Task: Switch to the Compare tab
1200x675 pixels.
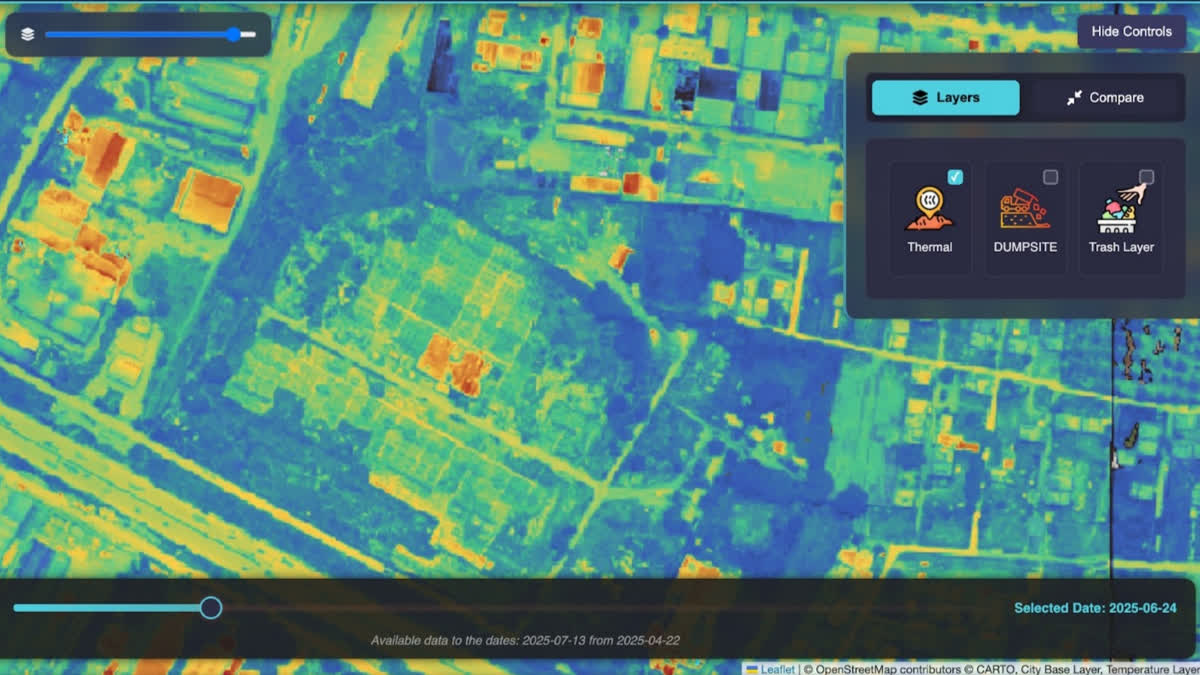Action: tap(1106, 97)
